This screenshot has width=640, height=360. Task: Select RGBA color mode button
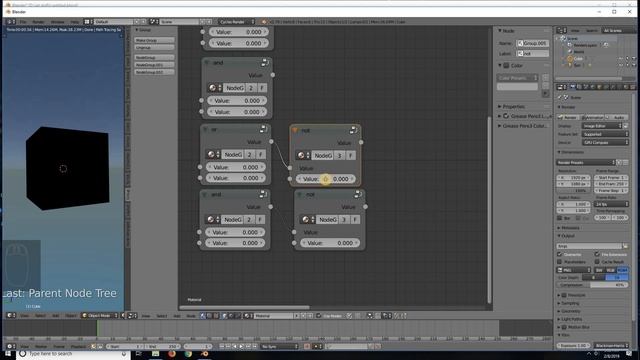pyautogui.click(x=623, y=270)
